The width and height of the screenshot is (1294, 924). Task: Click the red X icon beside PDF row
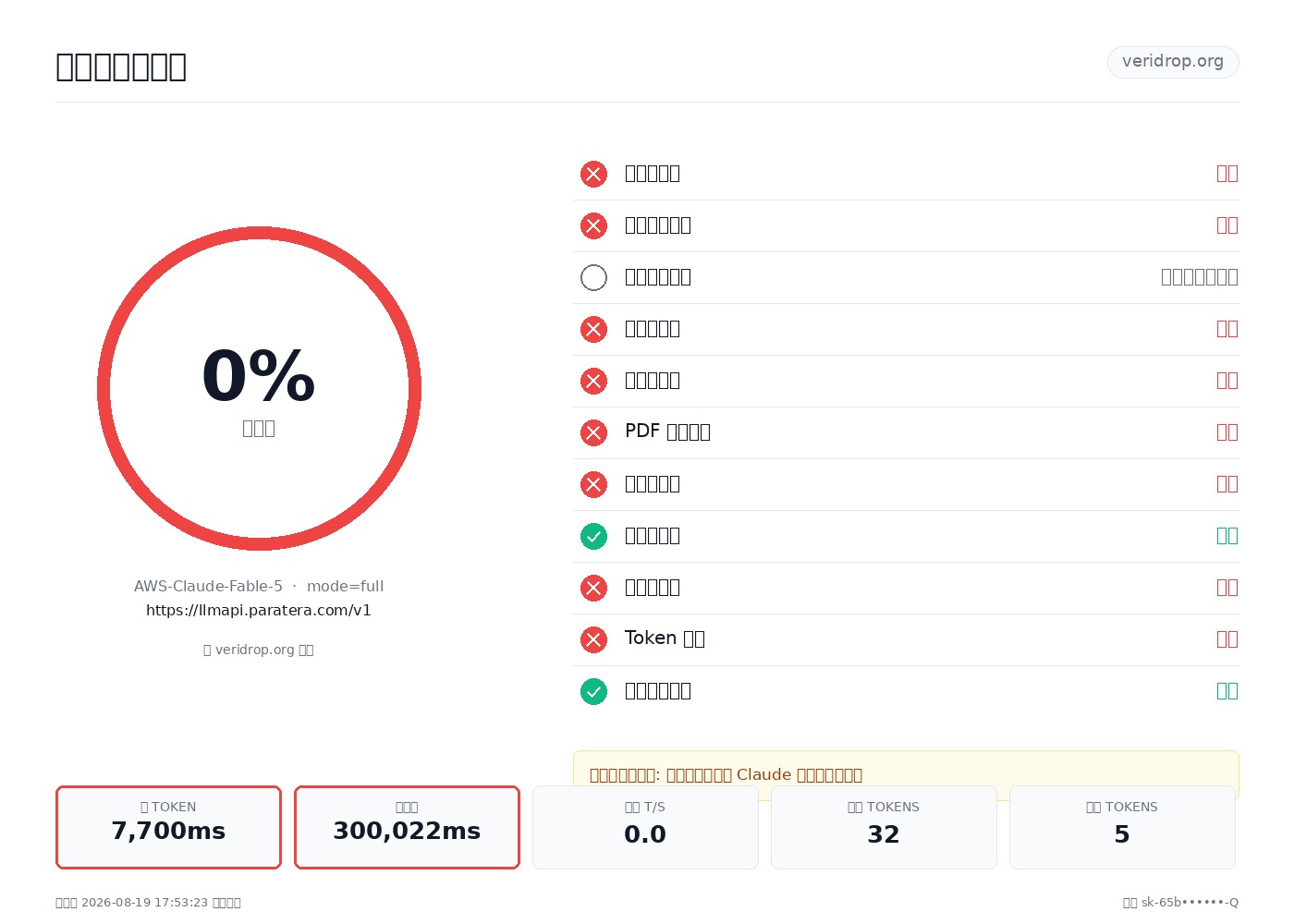pyautogui.click(x=593, y=432)
